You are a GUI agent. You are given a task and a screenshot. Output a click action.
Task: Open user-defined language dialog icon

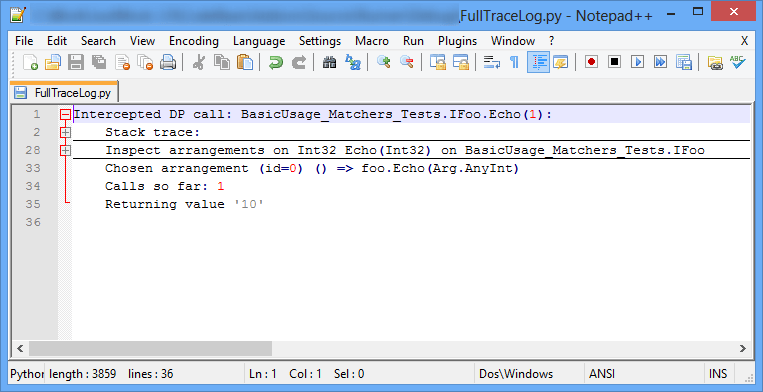coord(561,62)
